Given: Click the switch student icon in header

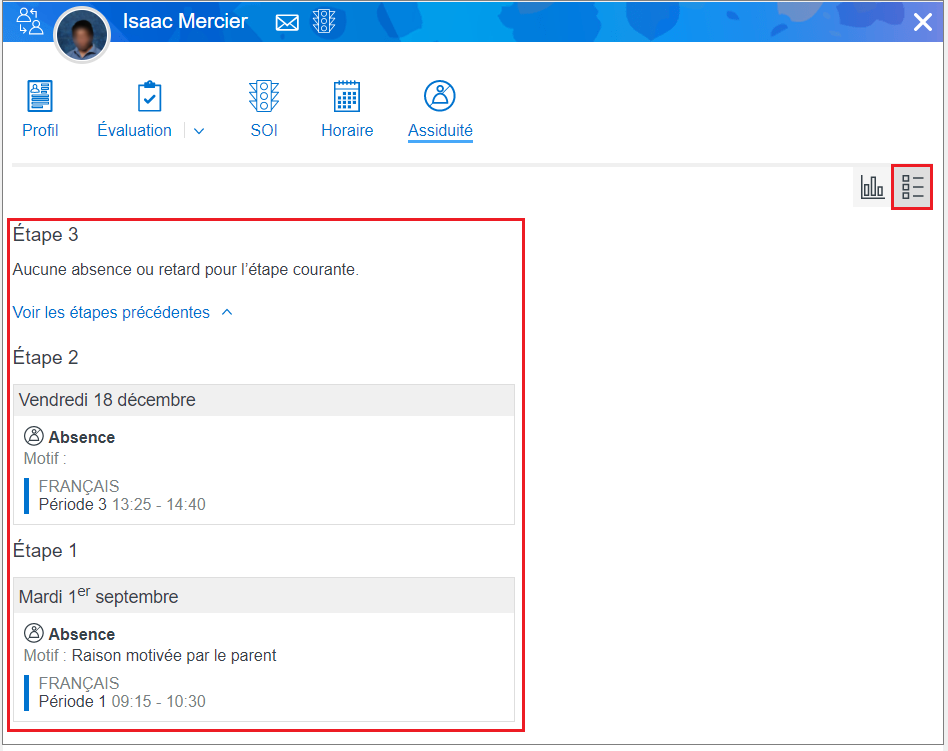Looking at the screenshot, I should [x=30, y=21].
